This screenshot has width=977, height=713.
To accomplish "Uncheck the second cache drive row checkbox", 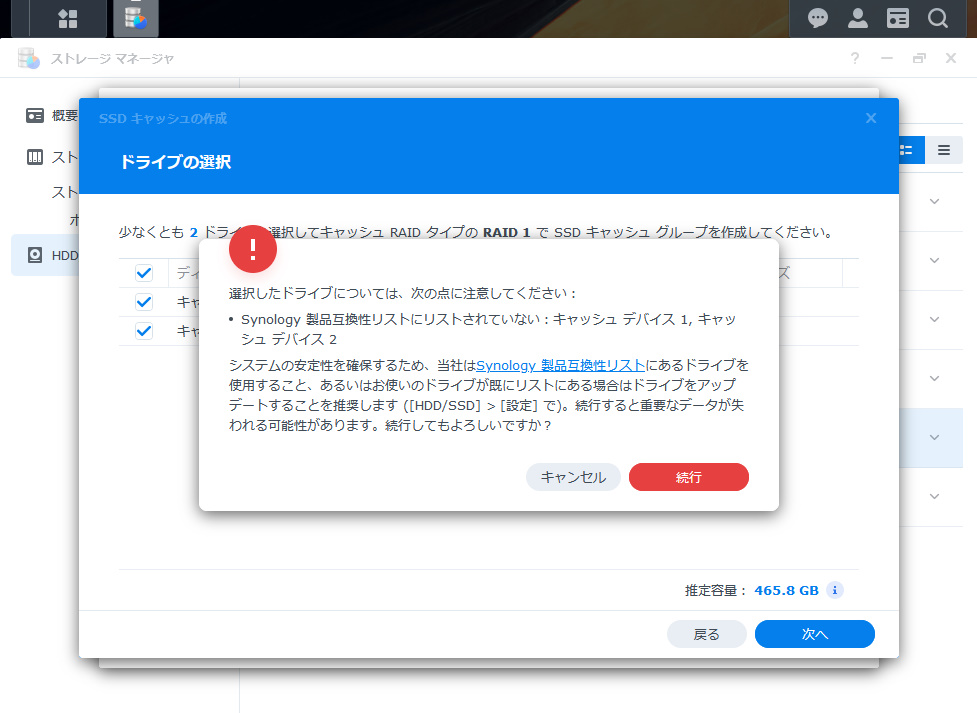I will (x=144, y=331).
